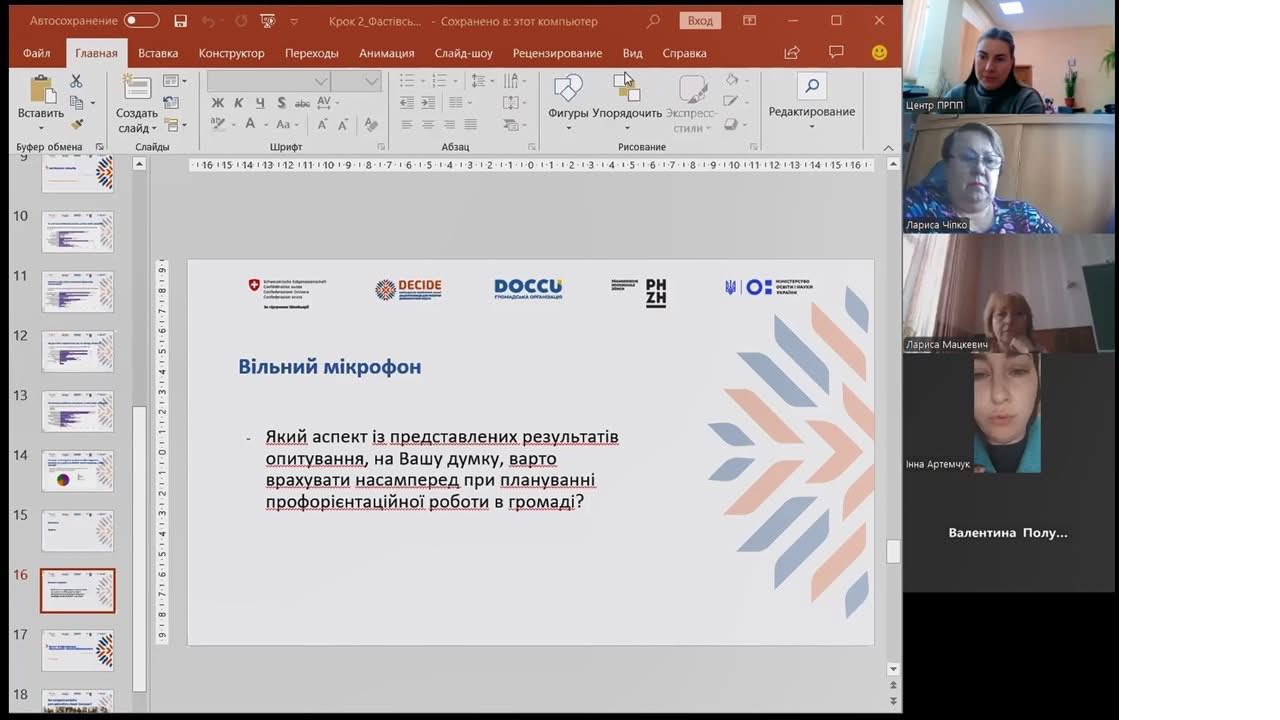
Task: Start presentation from beginning icon
Action: (267, 21)
